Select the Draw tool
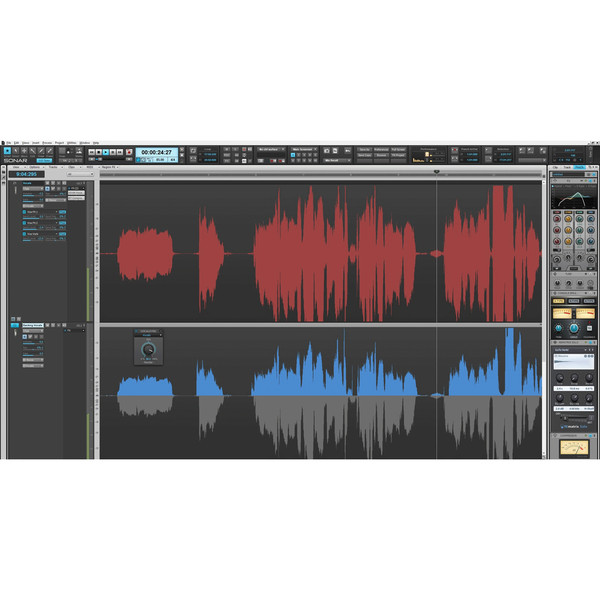600x600 pixels. 41,151
